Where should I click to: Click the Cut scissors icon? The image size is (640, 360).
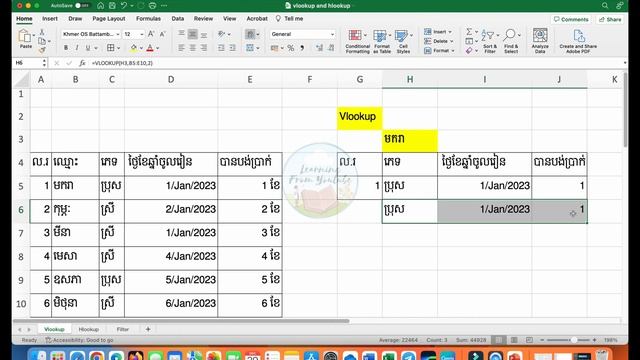(42, 32)
